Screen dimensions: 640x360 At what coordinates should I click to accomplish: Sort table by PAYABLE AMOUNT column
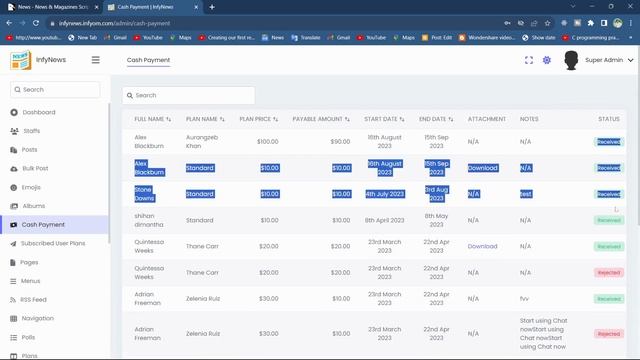point(321,119)
